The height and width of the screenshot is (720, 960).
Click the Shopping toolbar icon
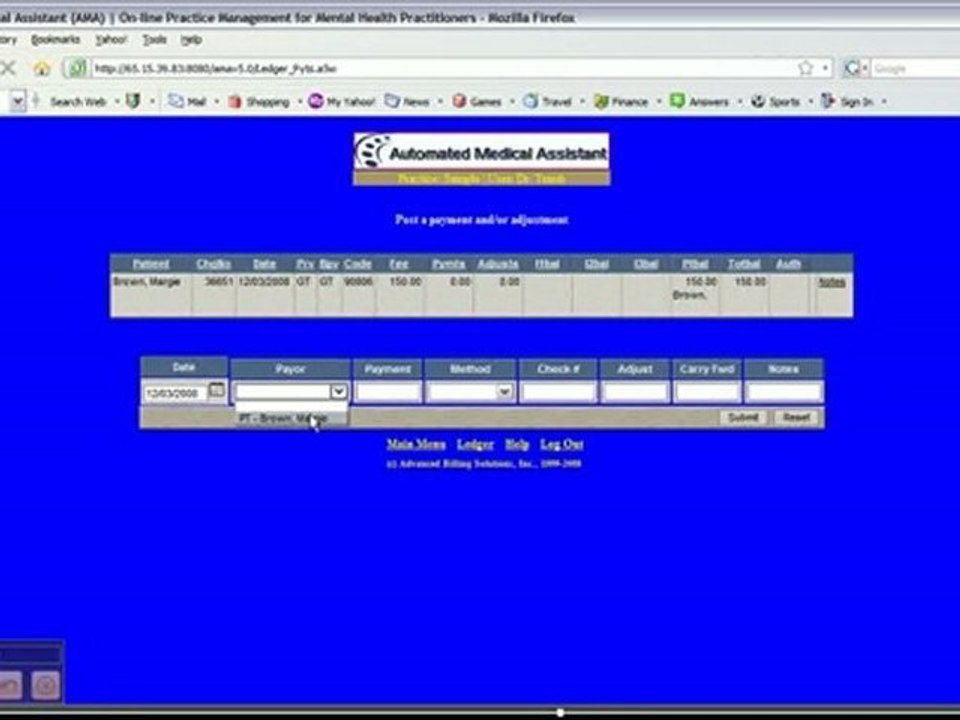coord(234,101)
